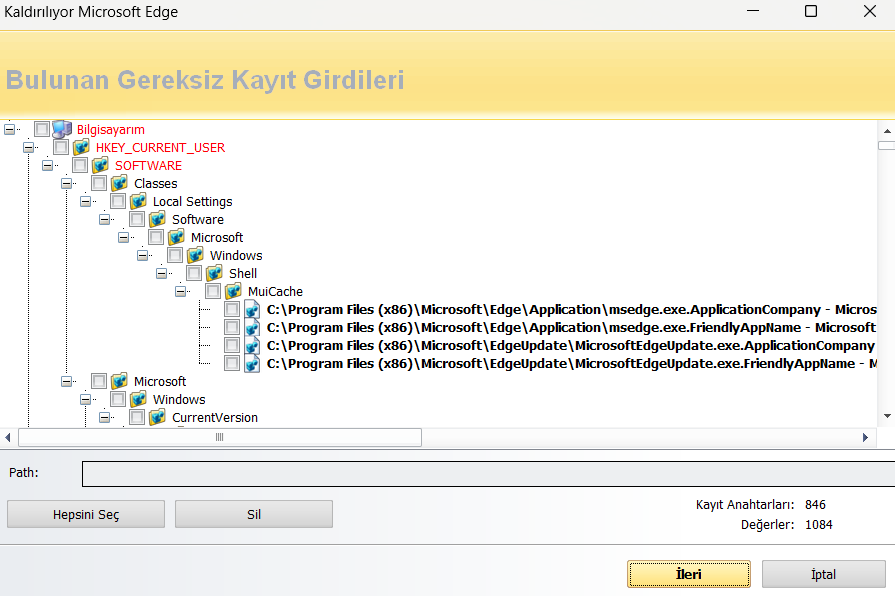
Task: Select the Shell tree label
Action: 243,273
